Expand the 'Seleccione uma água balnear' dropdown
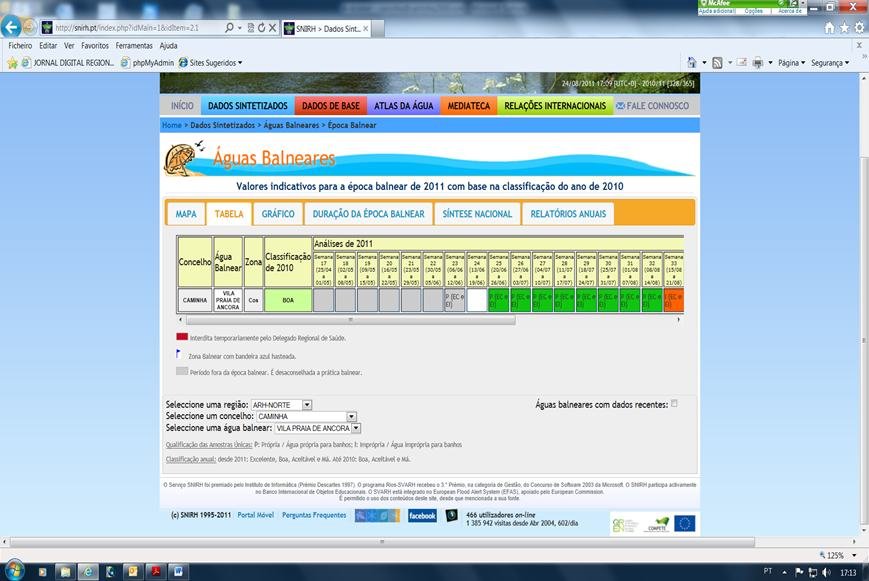 click(x=355, y=428)
